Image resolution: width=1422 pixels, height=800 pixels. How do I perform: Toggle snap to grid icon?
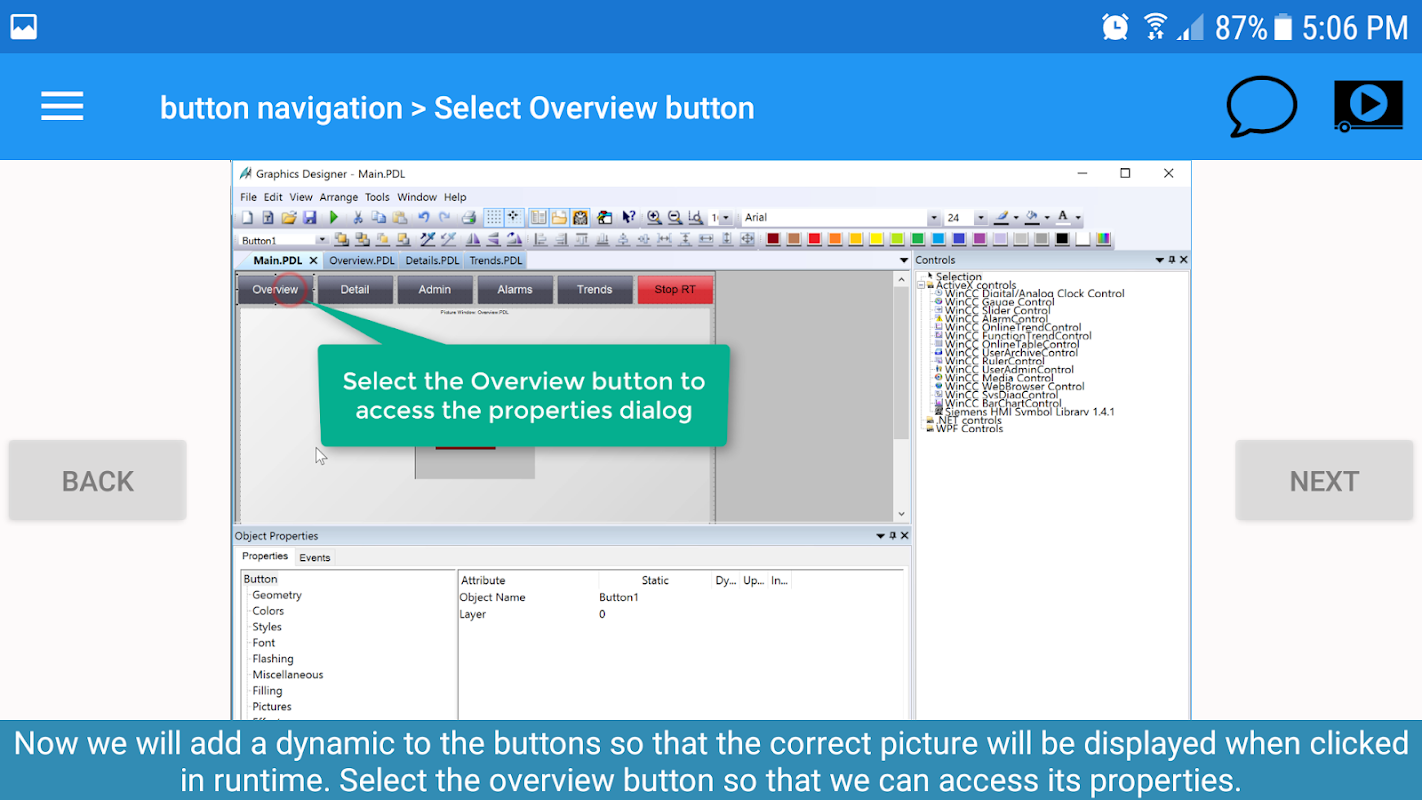coord(514,217)
